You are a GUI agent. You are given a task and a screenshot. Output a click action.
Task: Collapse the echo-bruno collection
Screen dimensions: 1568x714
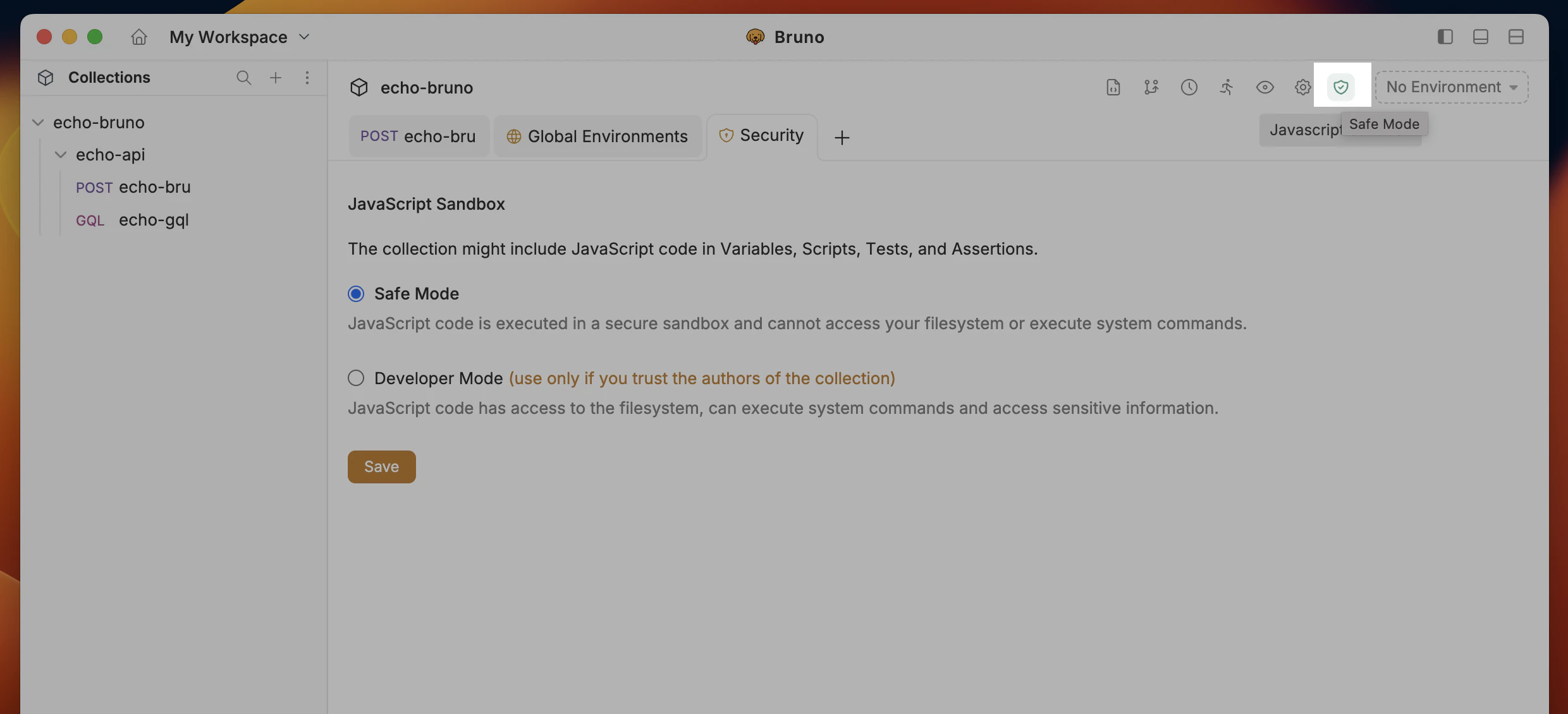pyautogui.click(x=39, y=123)
